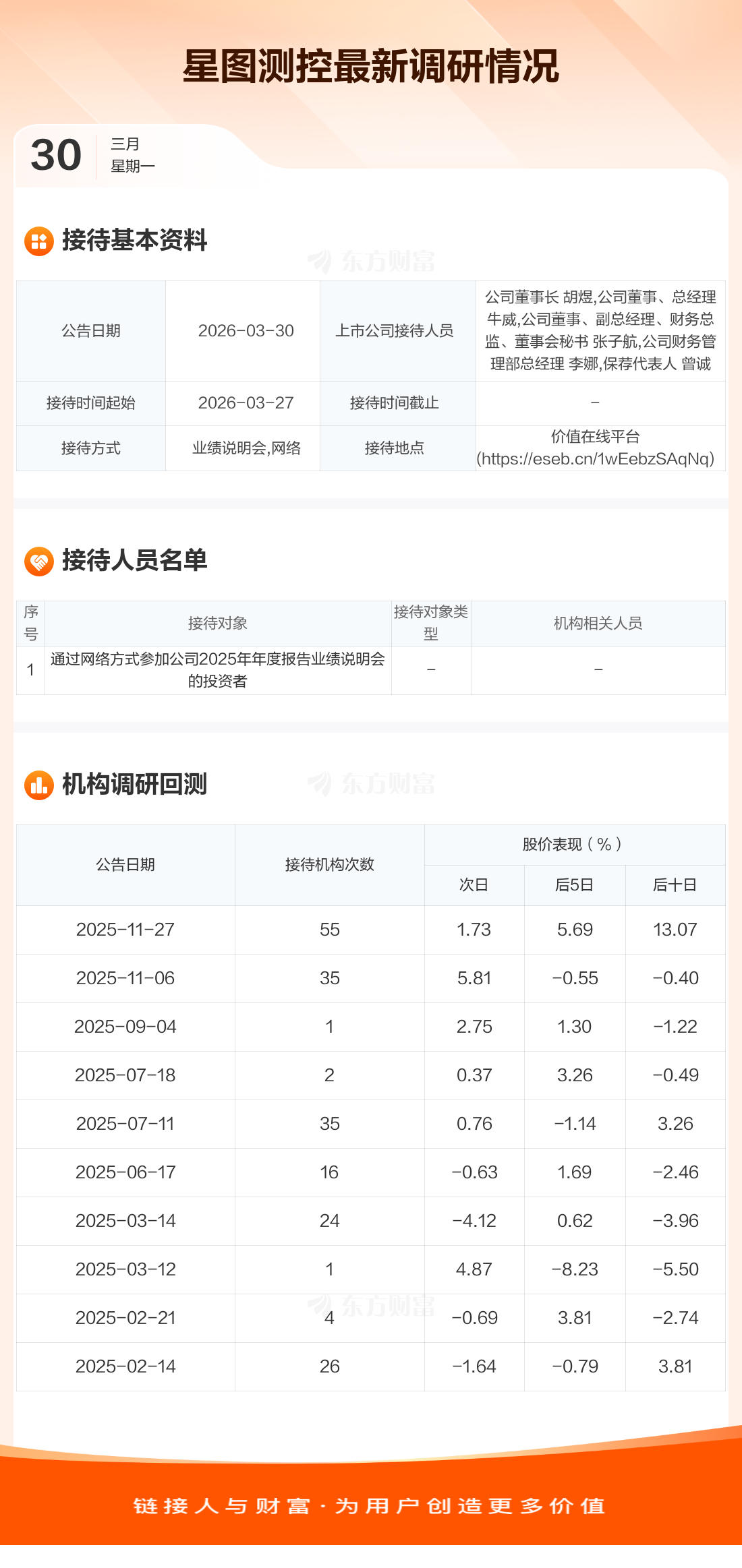Click the 接待人员名单 handshake icon
Screen dimensions: 742x1568
[39, 561]
